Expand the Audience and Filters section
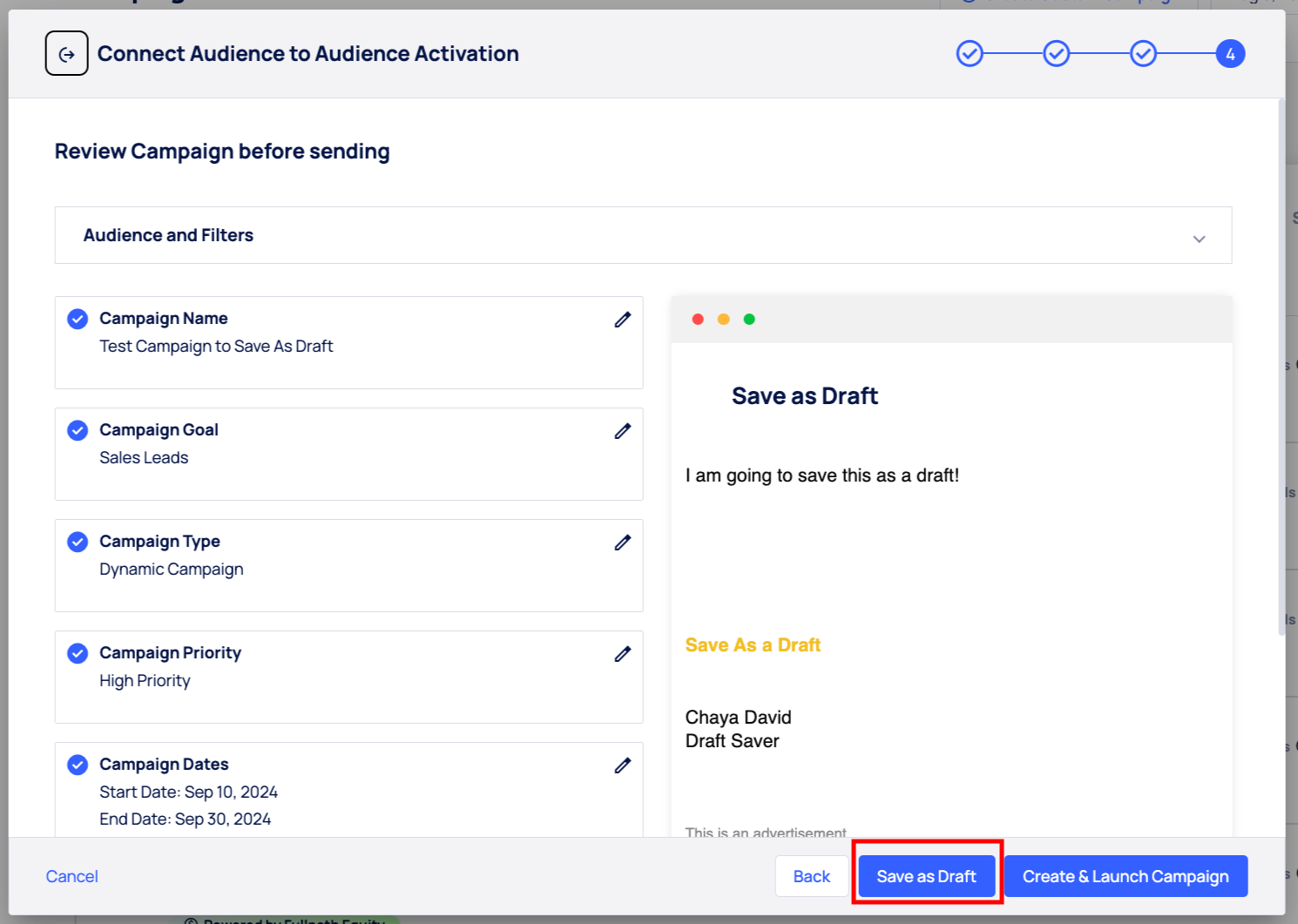Viewport: 1298px width, 924px height. [x=1199, y=239]
